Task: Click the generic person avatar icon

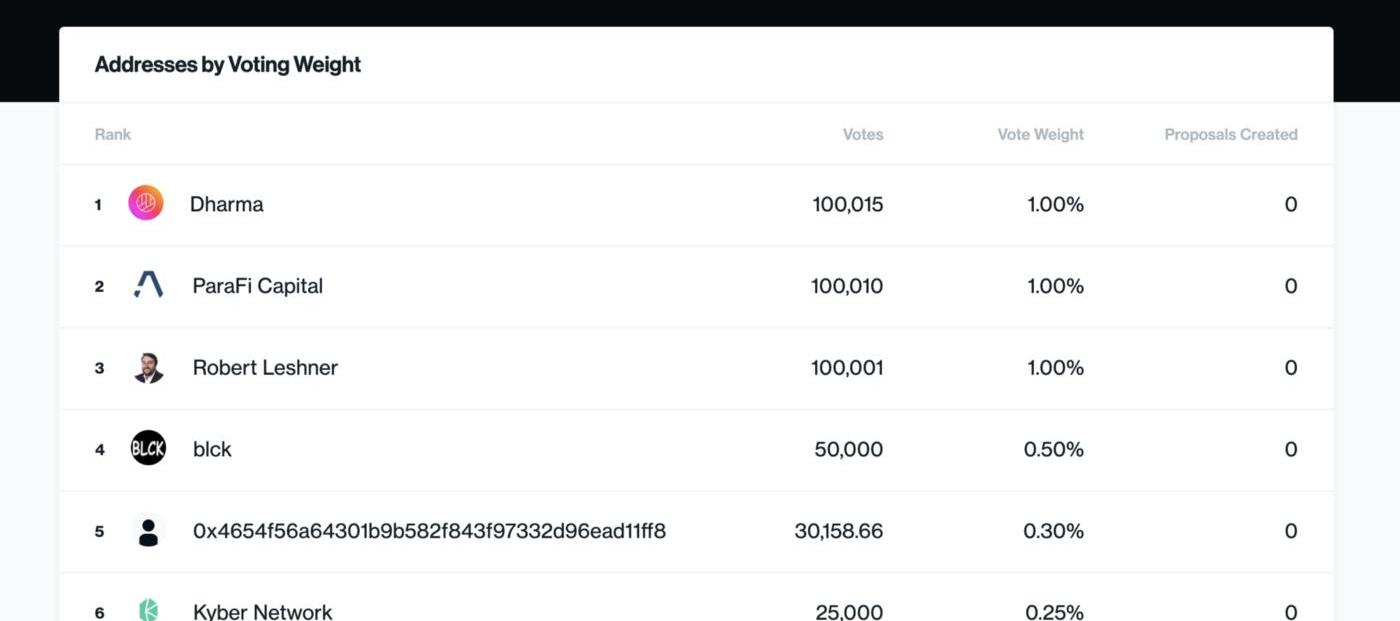Action: point(148,531)
